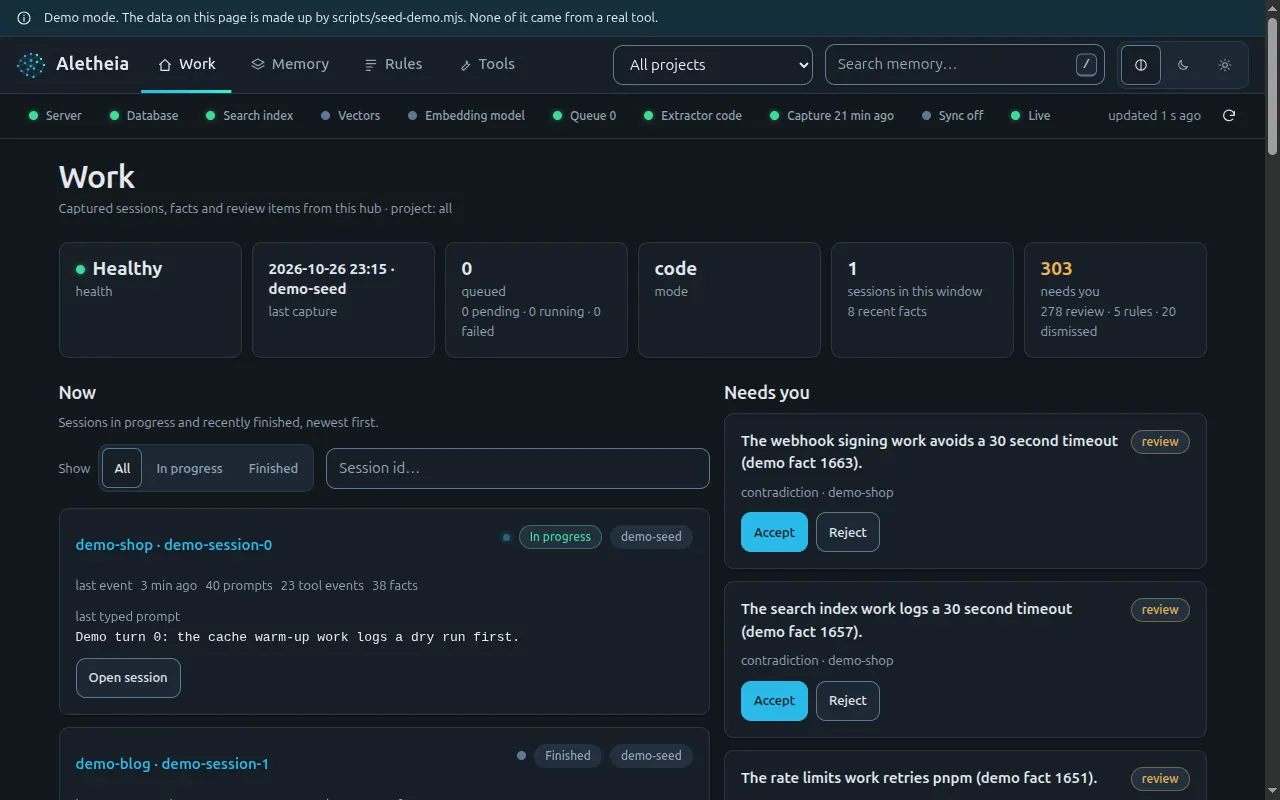The height and width of the screenshot is (800, 1280).
Task: Reject the search index fact 1657
Action: pos(848,701)
